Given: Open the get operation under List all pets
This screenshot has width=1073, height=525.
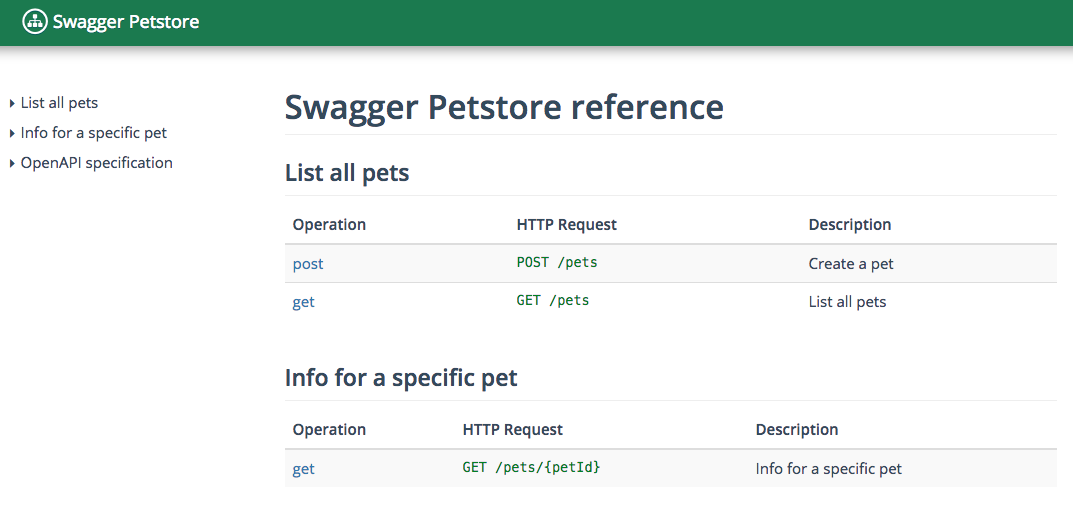Looking at the screenshot, I should click(x=304, y=302).
